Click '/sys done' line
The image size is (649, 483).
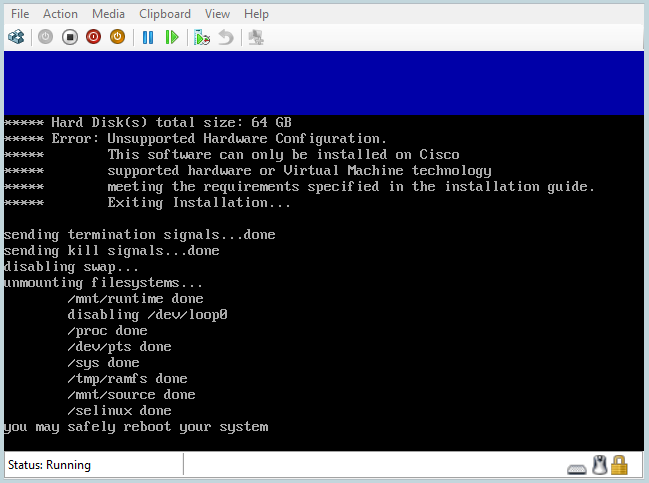point(103,363)
